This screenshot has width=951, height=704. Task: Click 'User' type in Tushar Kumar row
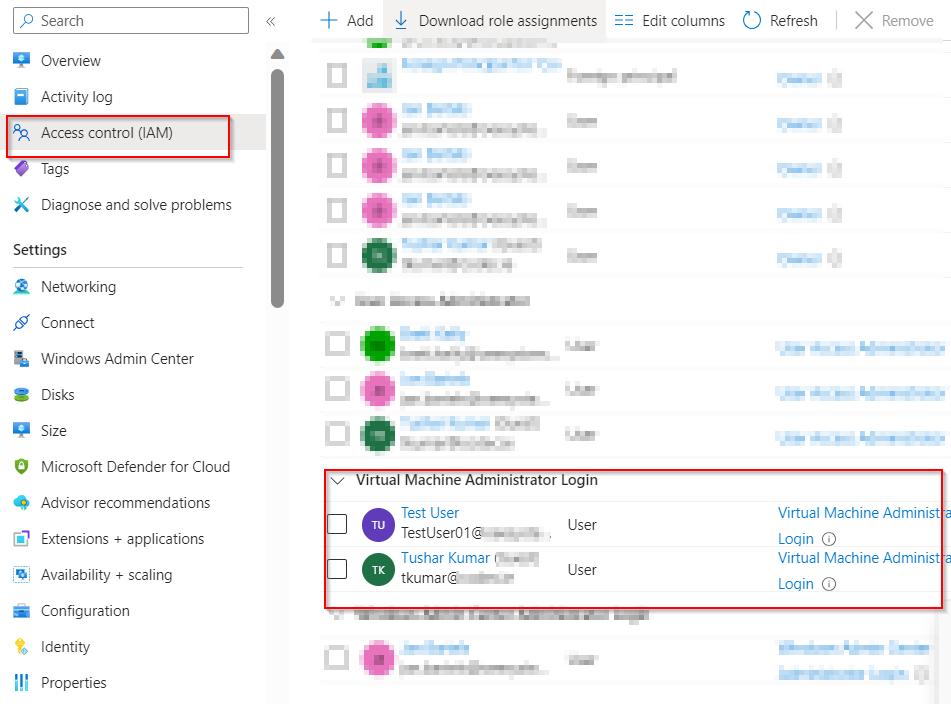582,570
